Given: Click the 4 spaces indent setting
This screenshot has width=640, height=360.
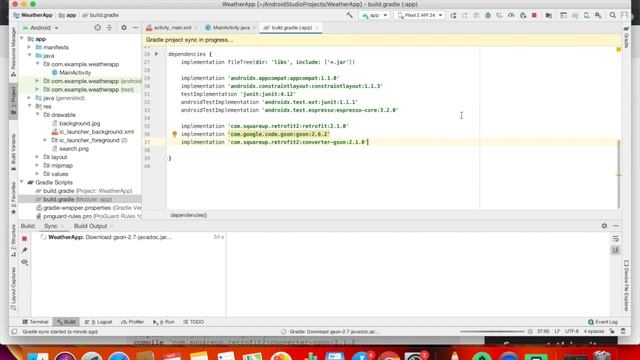Looking at the screenshot, I should pos(594,332).
